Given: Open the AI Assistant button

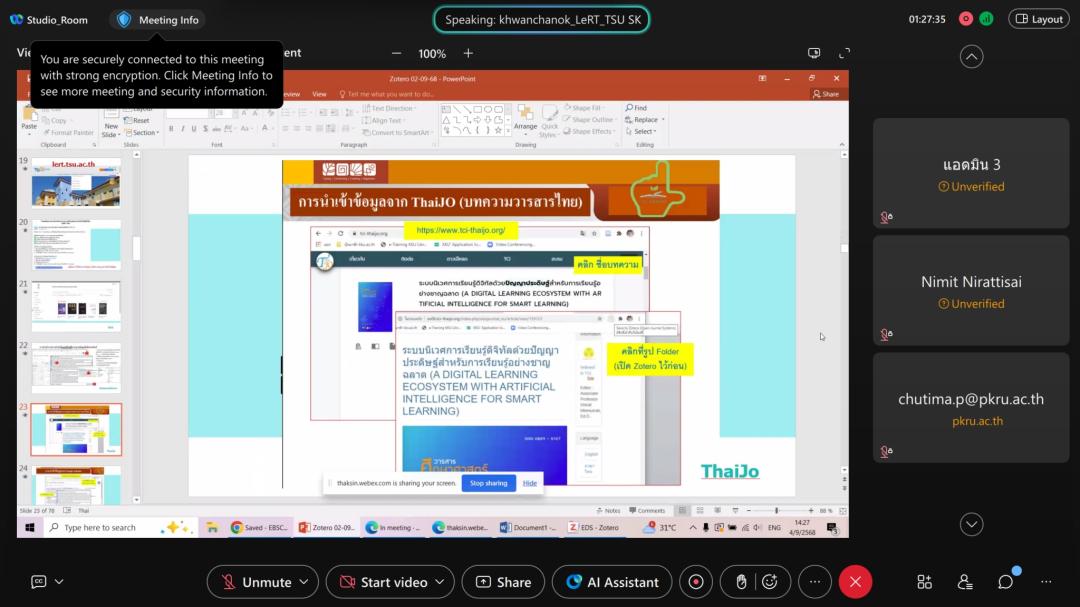Looking at the screenshot, I should pos(612,582).
